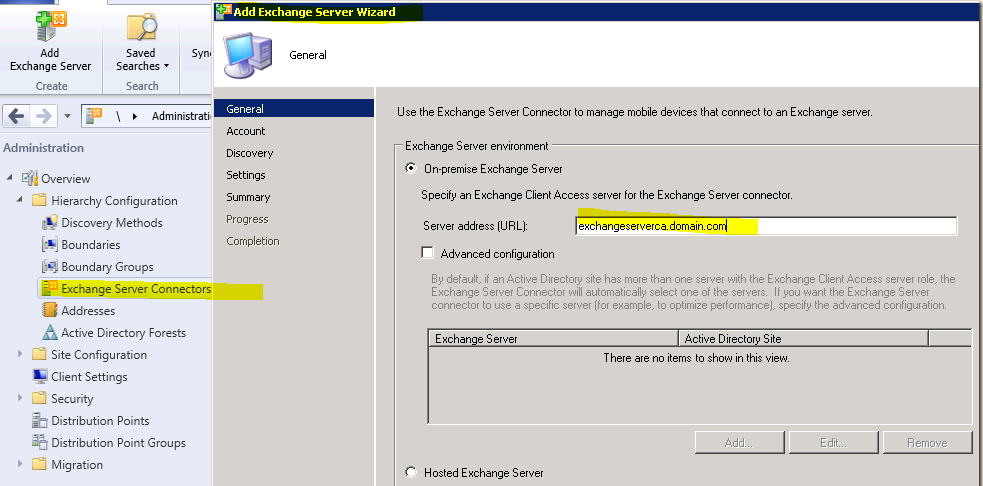Select Addresses in the tree
Image resolution: width=983 pixels, height=486 pixels.
(88, 310)
